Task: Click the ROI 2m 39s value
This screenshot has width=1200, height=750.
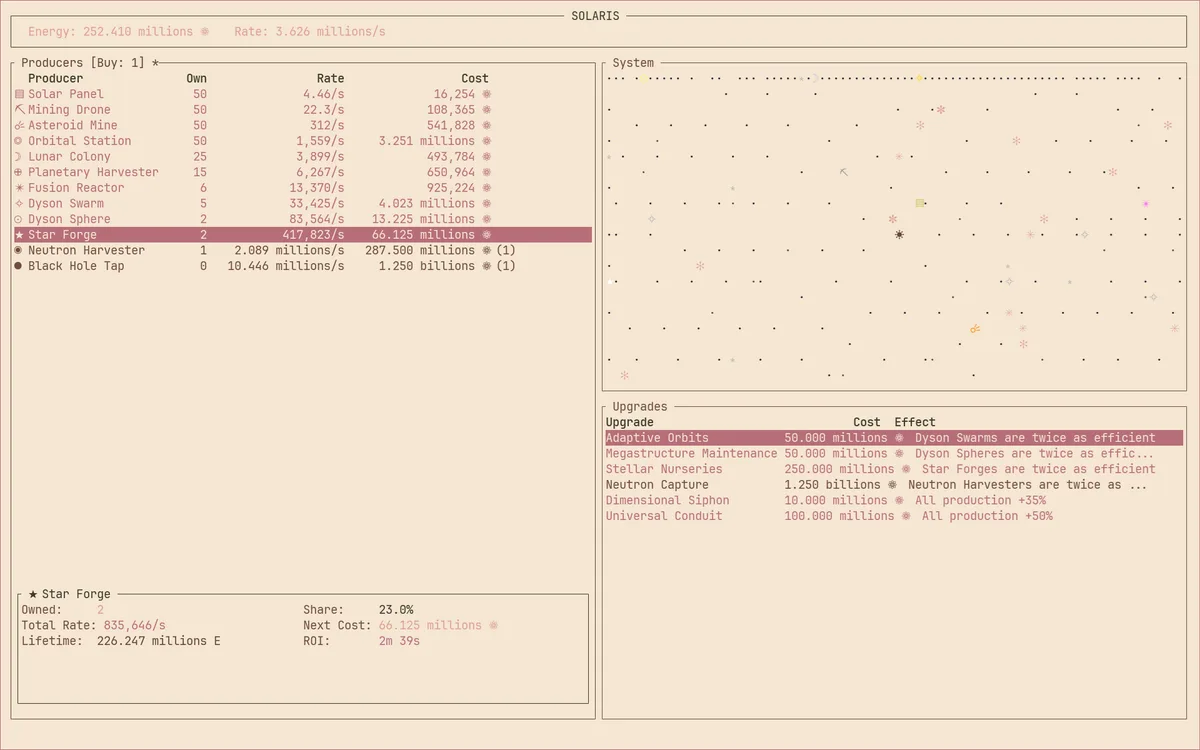Action: coord(399,641)
